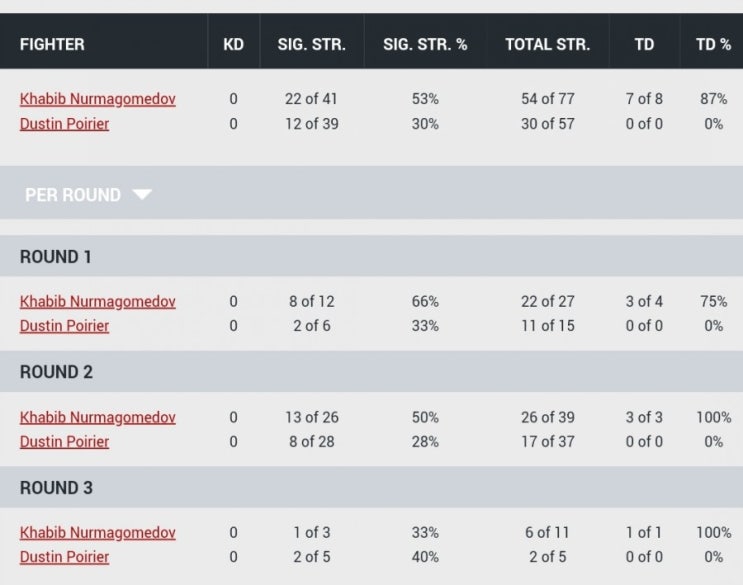Click the TOTAL STR. column header
Screen dimensions: 743x585
pyautogui.click(x=548, y=45)
